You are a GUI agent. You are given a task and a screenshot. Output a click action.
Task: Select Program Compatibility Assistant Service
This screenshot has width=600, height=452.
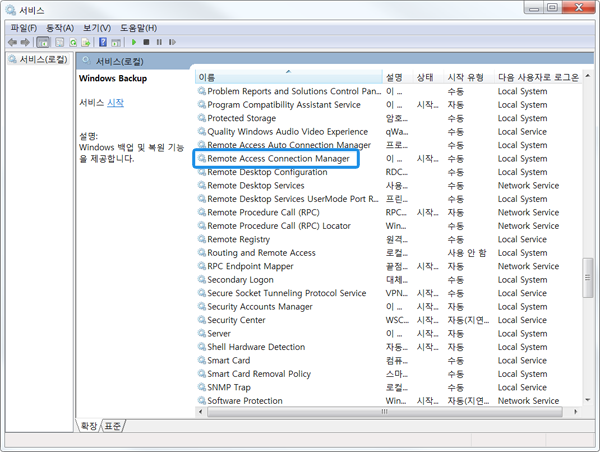click(284, 104)
